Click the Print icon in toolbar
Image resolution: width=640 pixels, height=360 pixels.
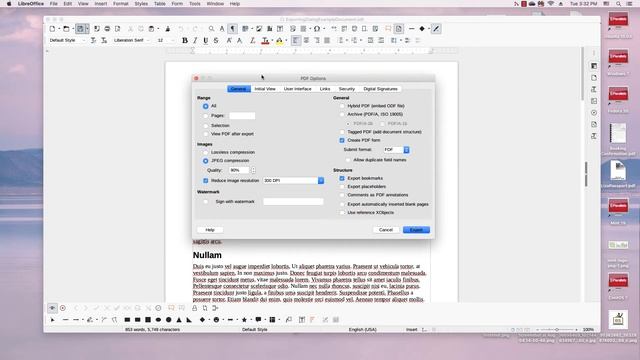pos(107,29)
